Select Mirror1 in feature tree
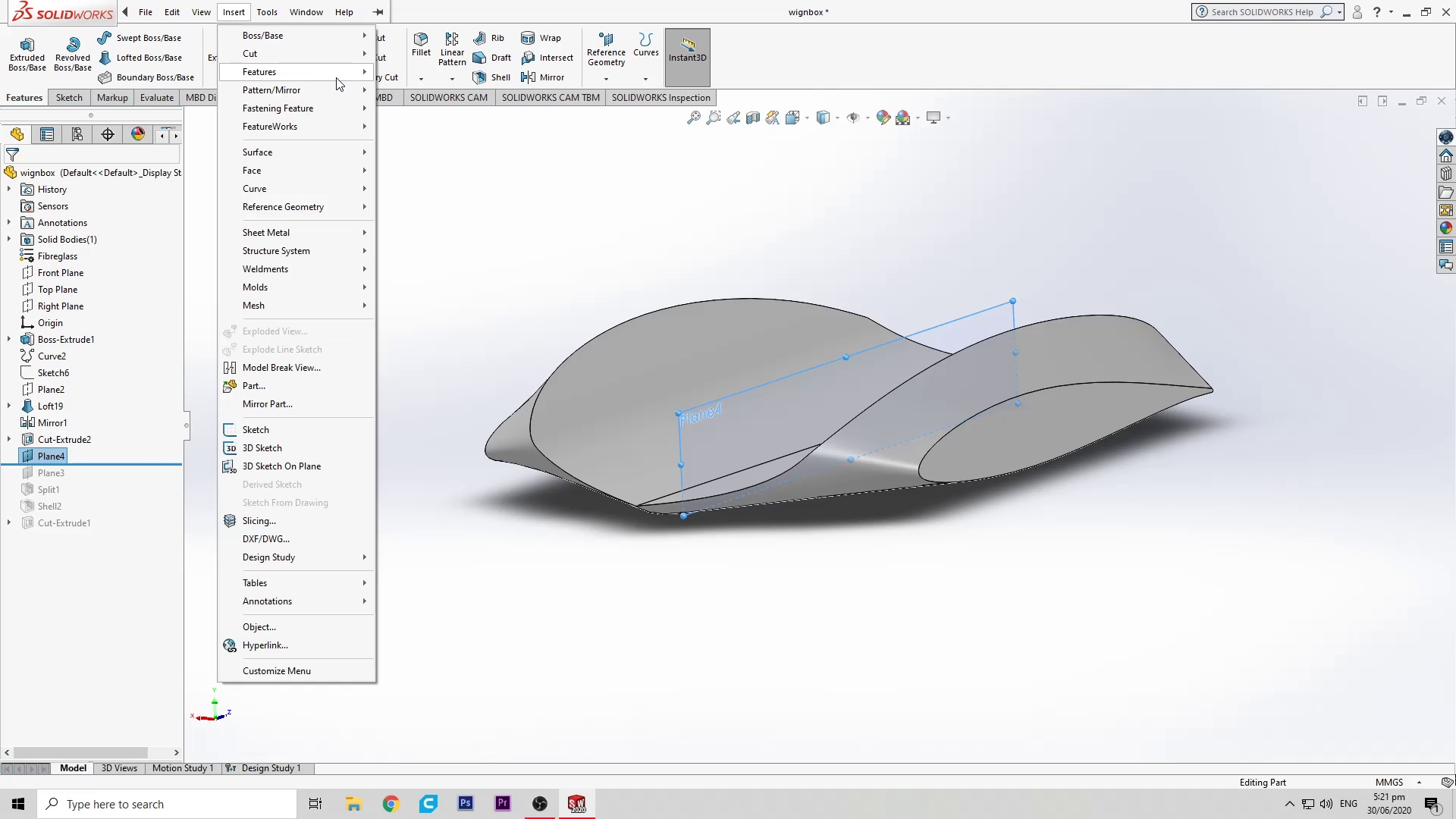The height and width of the screenshot is (819, 1456). pos(44,423)
